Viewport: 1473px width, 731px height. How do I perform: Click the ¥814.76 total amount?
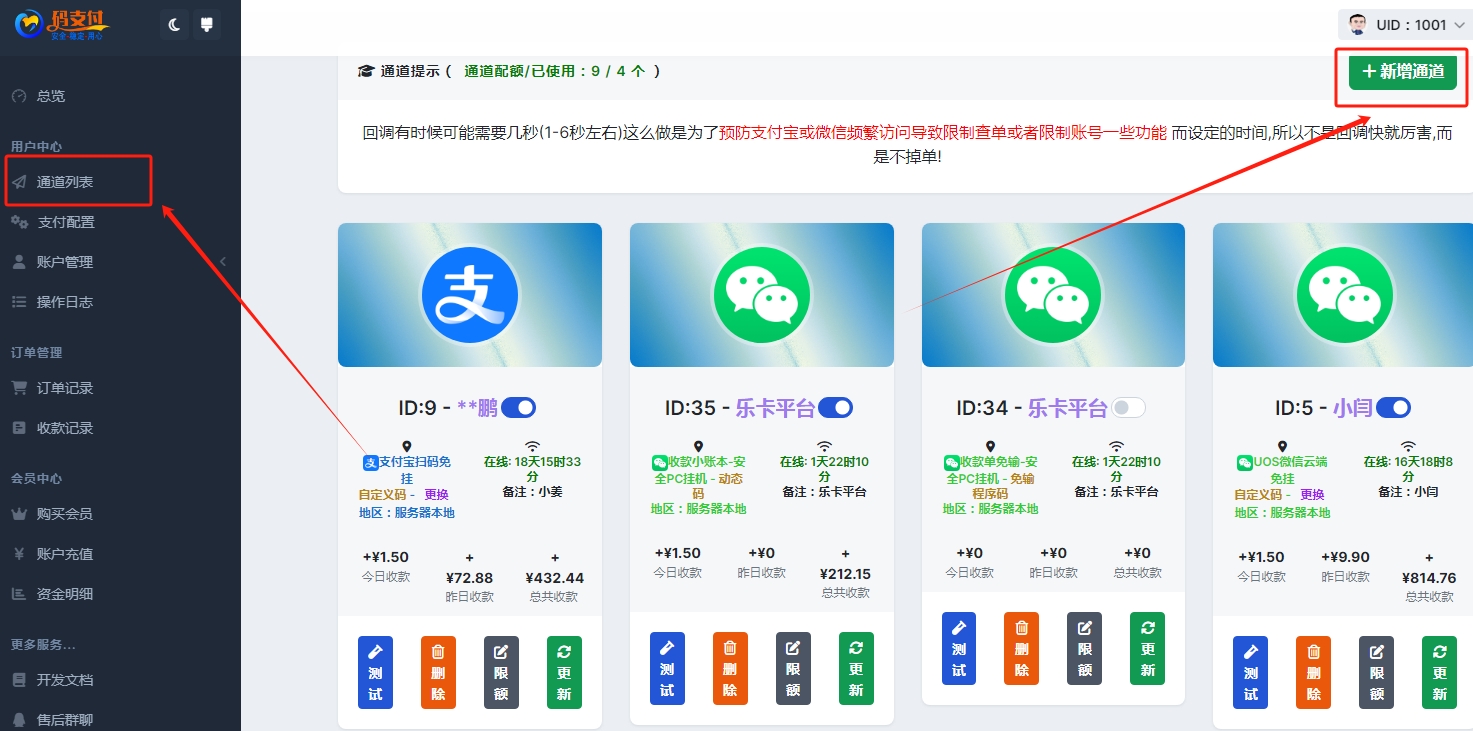click(1429, 578)
